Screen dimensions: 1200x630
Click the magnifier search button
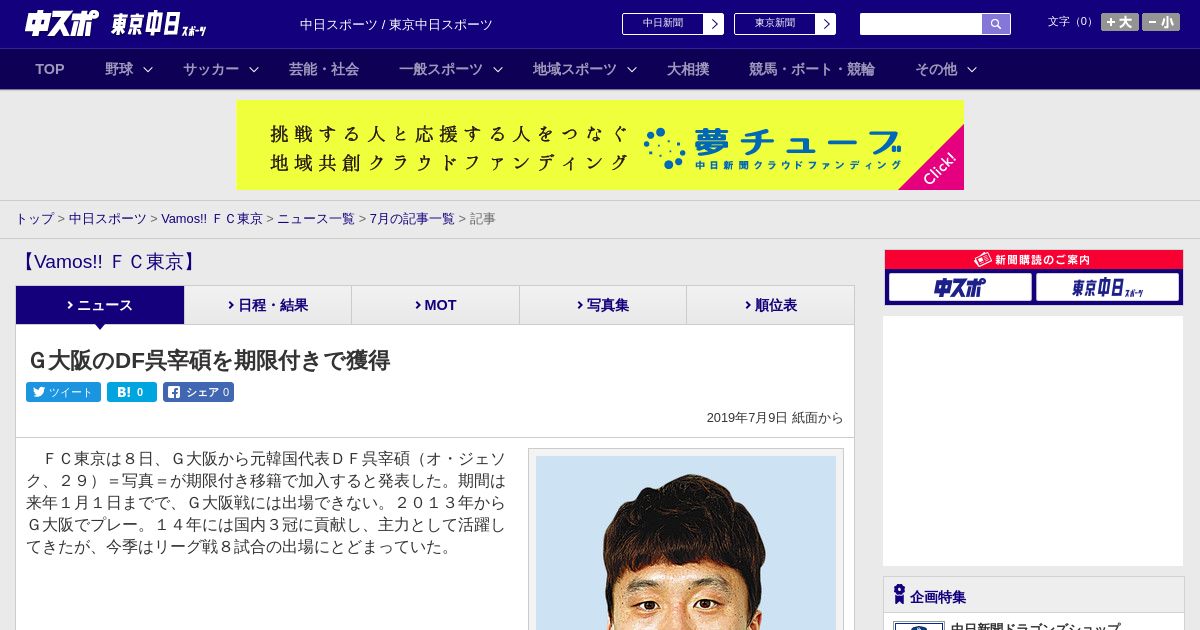point(996,24)
